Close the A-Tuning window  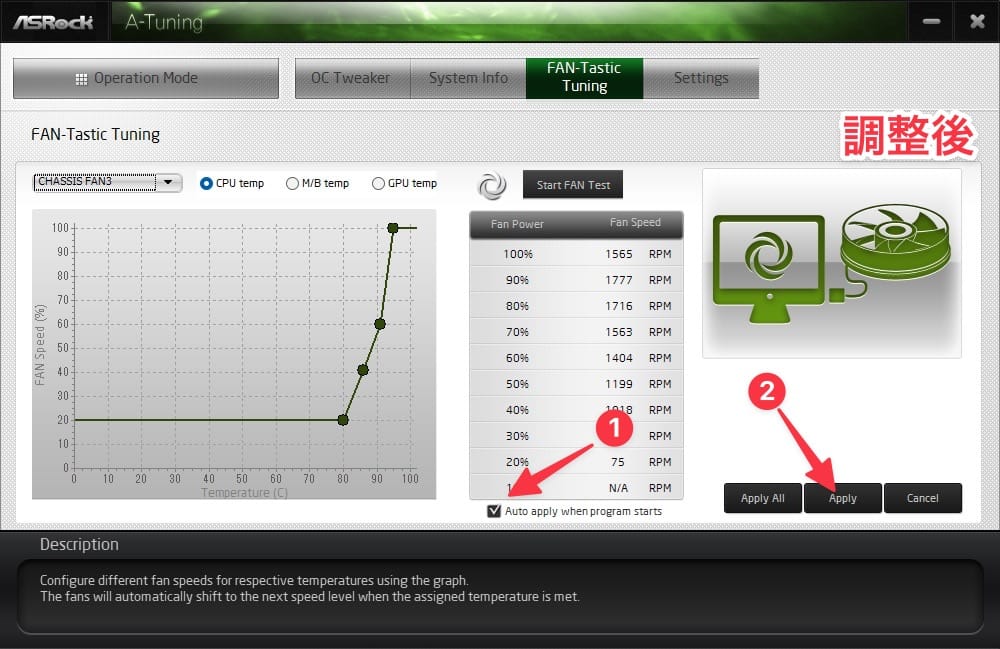click(x=977, y=22)
